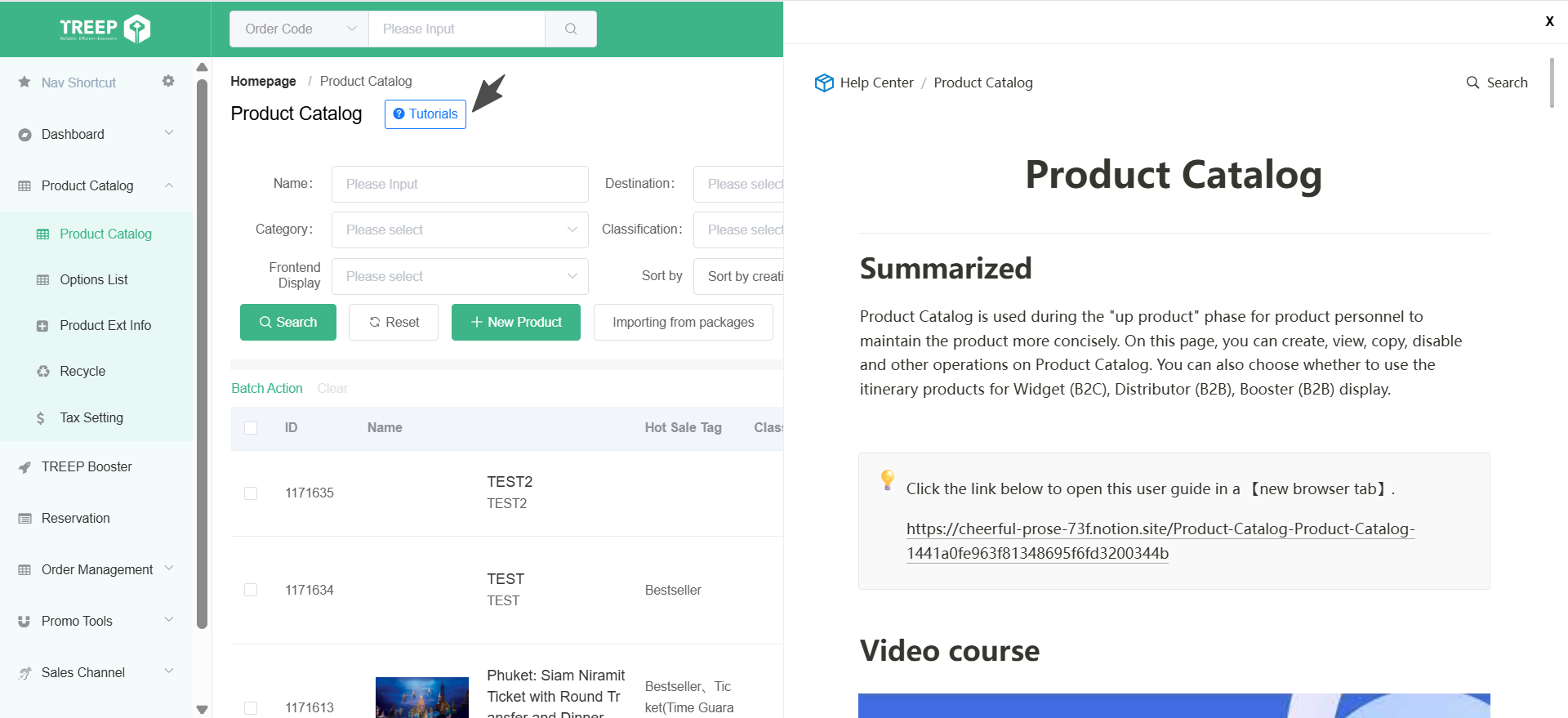Open the Order Code dropdown
This screenshot has width=1568, height=718.
(299, 29)
